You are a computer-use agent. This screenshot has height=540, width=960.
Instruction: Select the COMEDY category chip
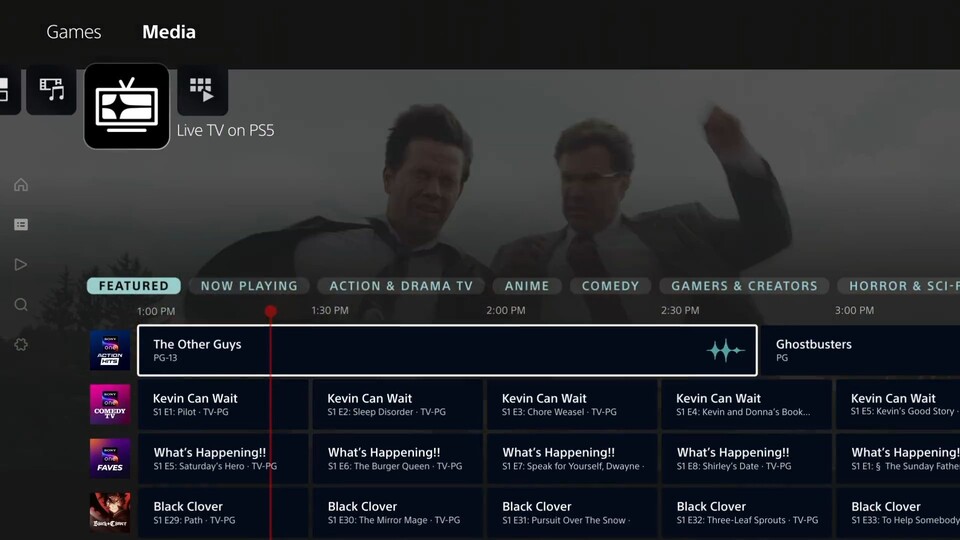(610, 286)
